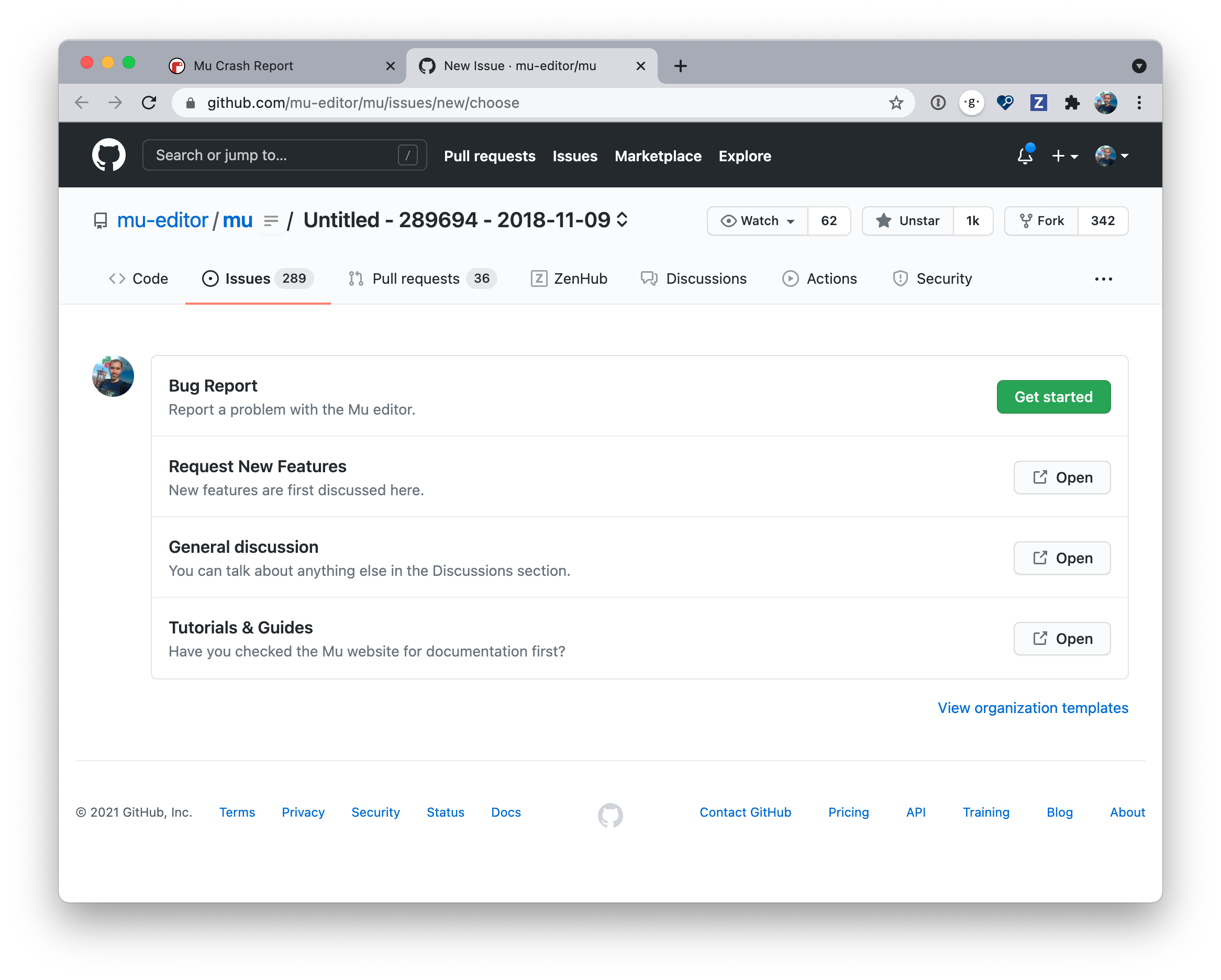Click the bookmark star in the address bar
This screenshot has height=980, width=1221.
click(895, 103)
